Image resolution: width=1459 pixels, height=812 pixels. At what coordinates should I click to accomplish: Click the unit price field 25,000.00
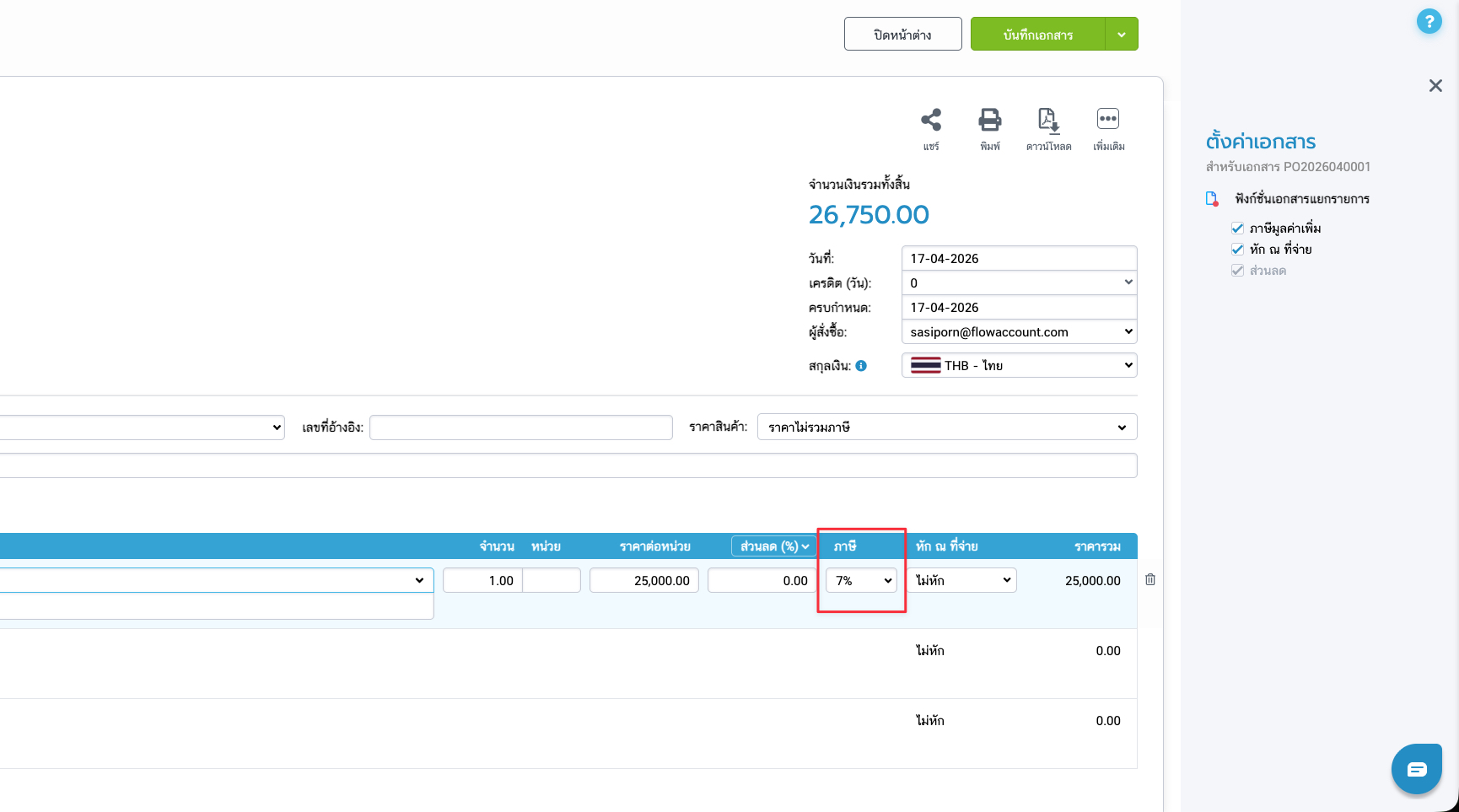point(644,581)
